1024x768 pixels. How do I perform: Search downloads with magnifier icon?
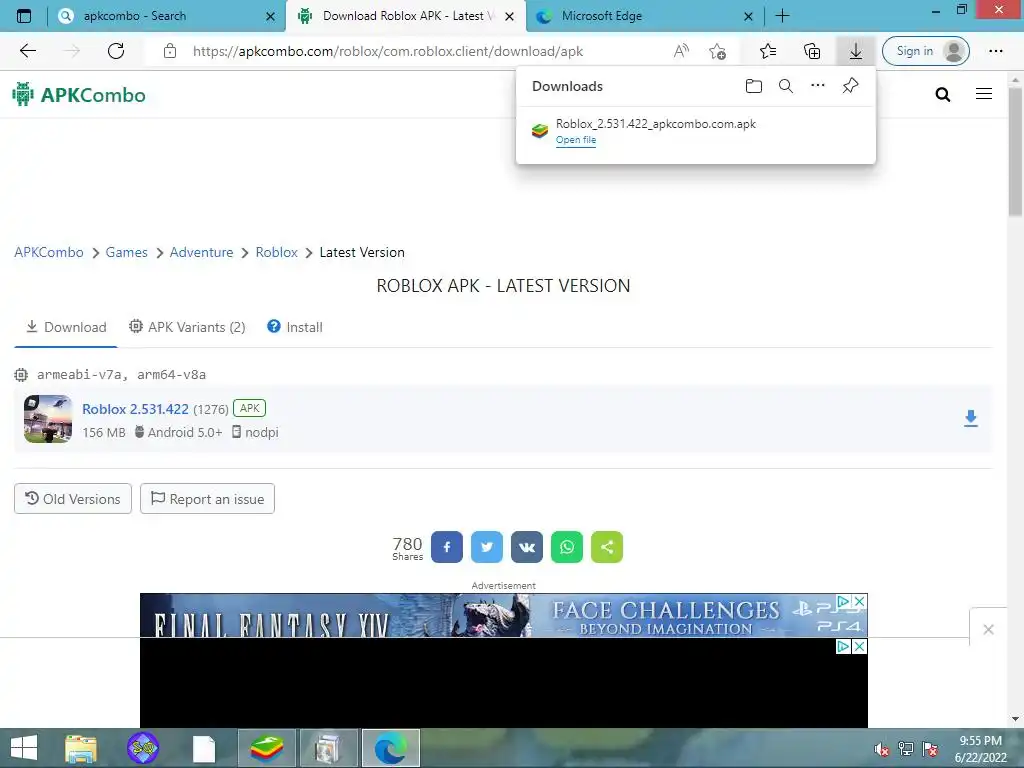point(786,86)
